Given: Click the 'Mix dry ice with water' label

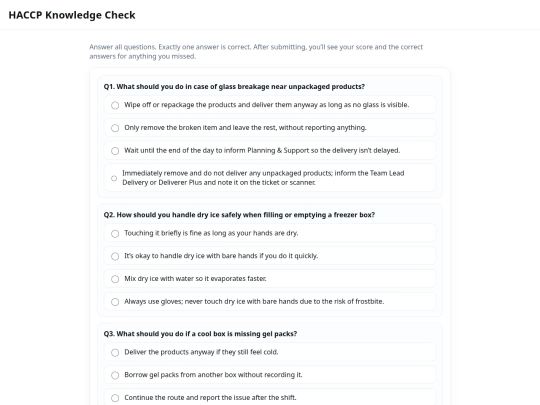Looking at the screenshot, I should tap(195, 279).
